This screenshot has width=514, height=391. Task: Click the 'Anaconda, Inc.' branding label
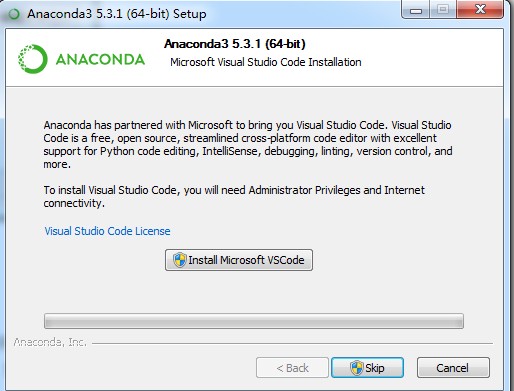pyautogui.click(x=50, y=342)
